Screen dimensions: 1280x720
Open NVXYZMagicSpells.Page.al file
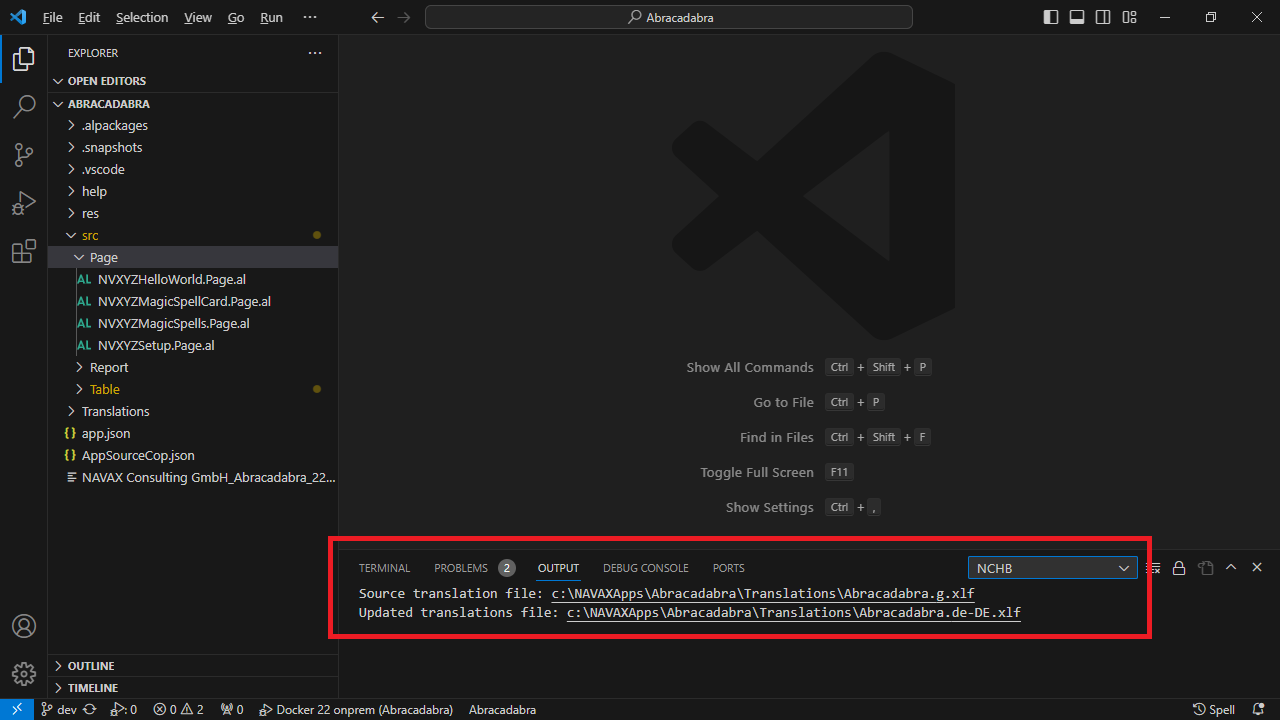(193, 324)
